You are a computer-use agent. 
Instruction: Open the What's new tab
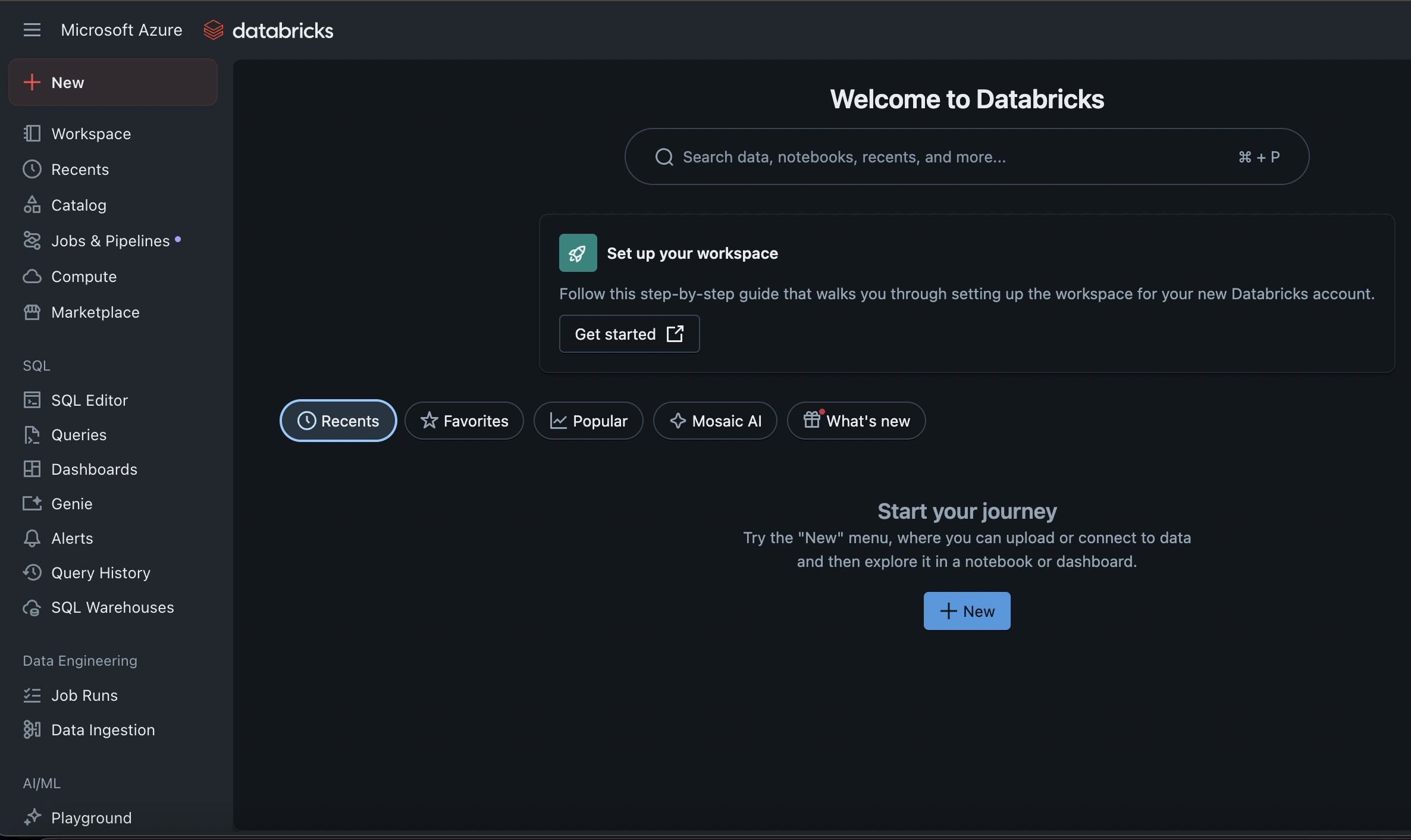pyautogui.click(x=857, y=421)
